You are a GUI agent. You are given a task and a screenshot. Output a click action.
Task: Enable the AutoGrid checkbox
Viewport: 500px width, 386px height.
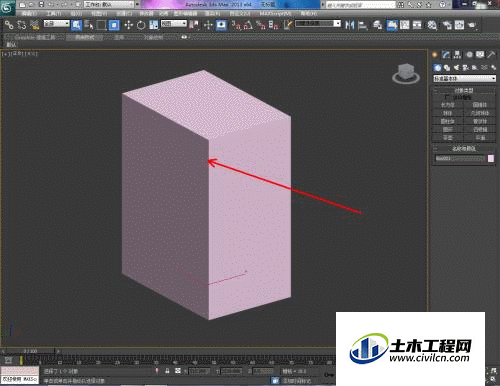(x=446, y=97)
